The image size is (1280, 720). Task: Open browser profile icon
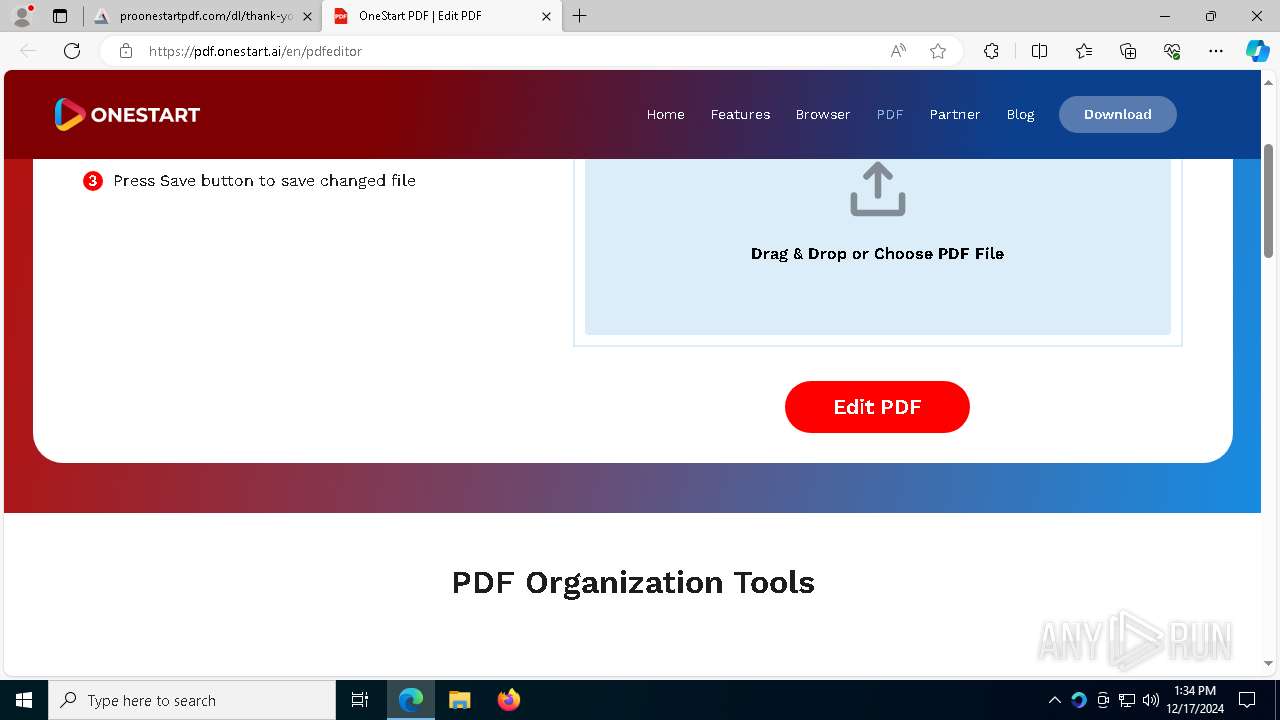[21, 16]
